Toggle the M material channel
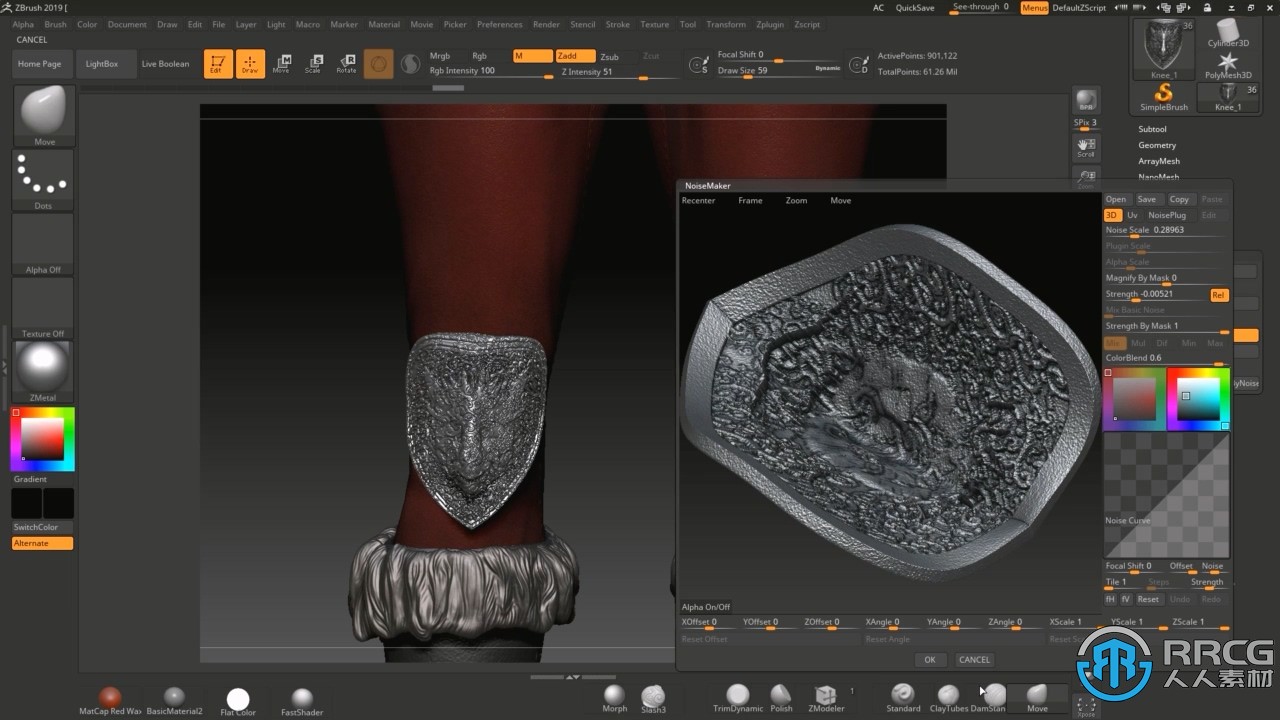 click(x=532, y=56)
